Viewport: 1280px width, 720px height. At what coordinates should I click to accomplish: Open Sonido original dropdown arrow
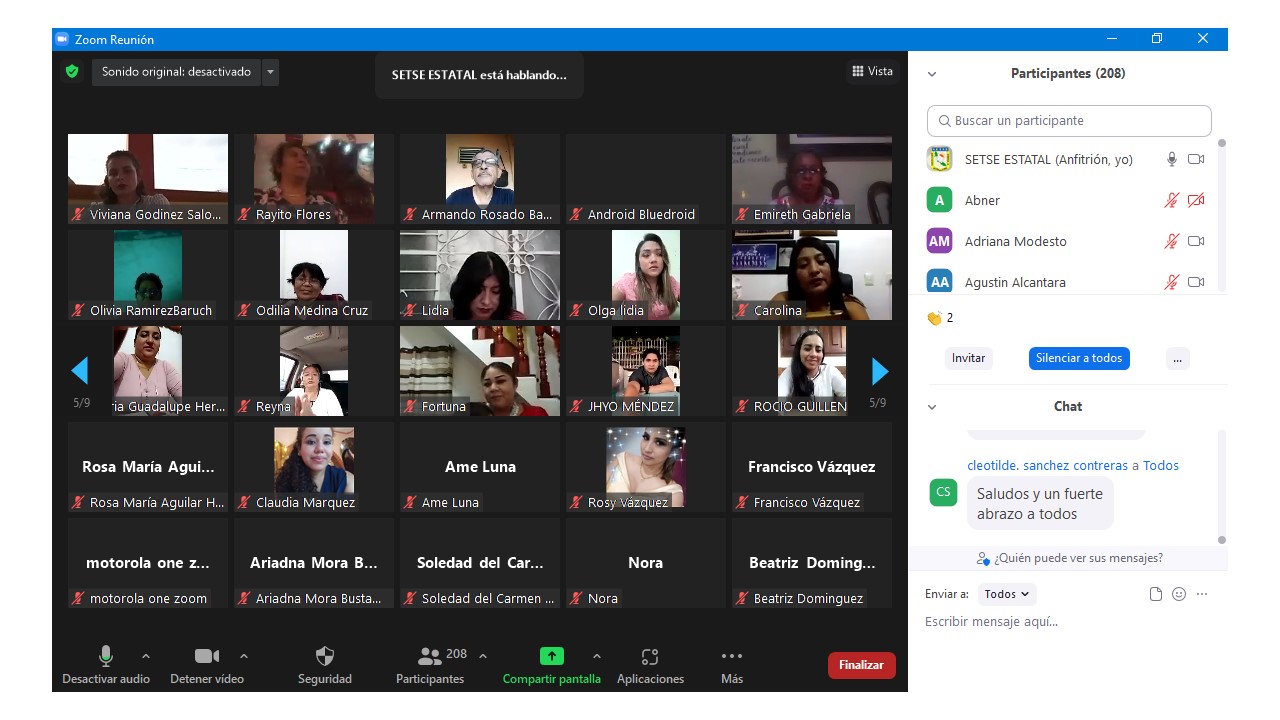[270, 72]
